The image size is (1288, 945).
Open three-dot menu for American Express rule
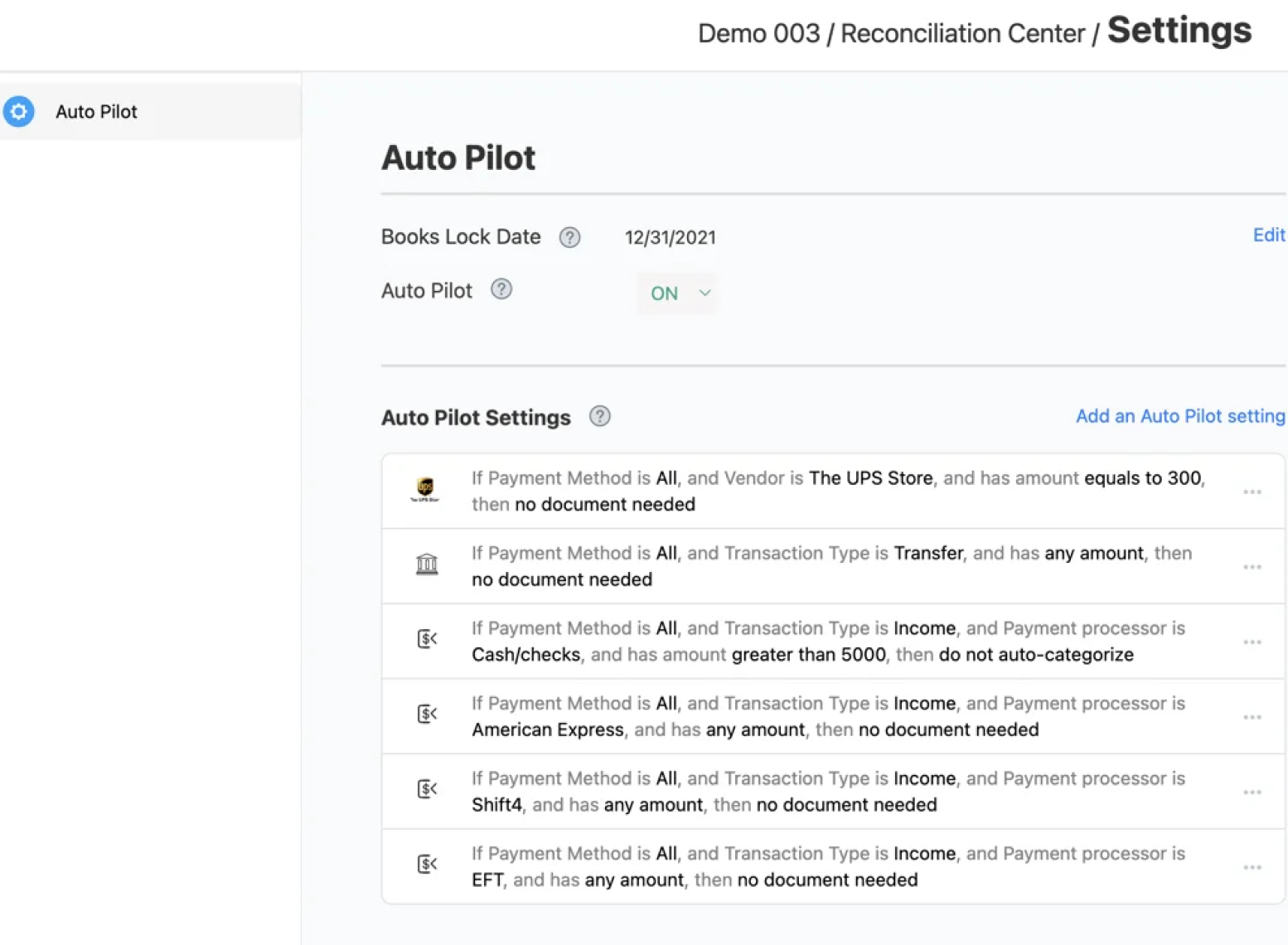pyautogui.click(x=1252, y=717)
